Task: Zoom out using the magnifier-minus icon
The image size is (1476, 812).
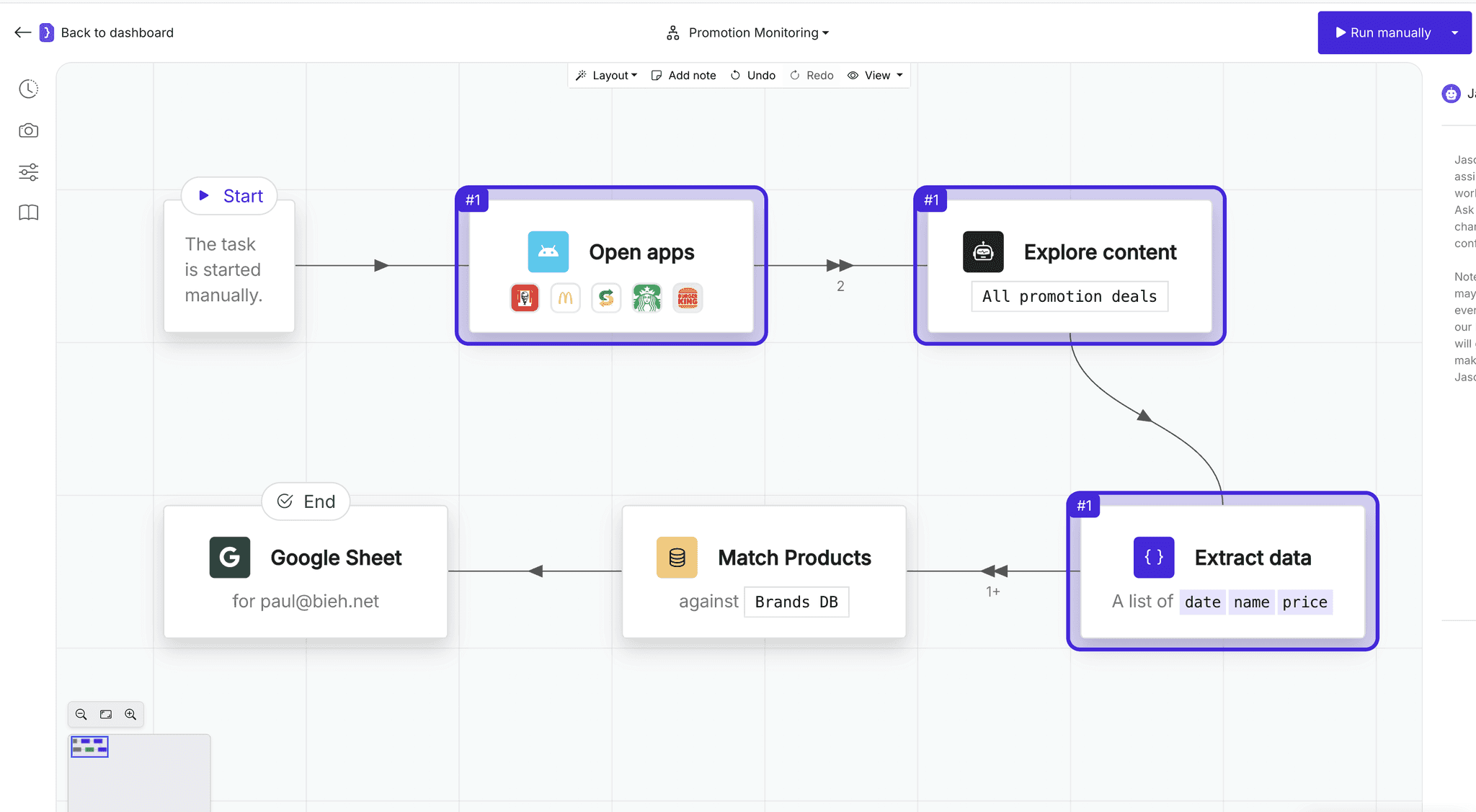Action: 81,714
